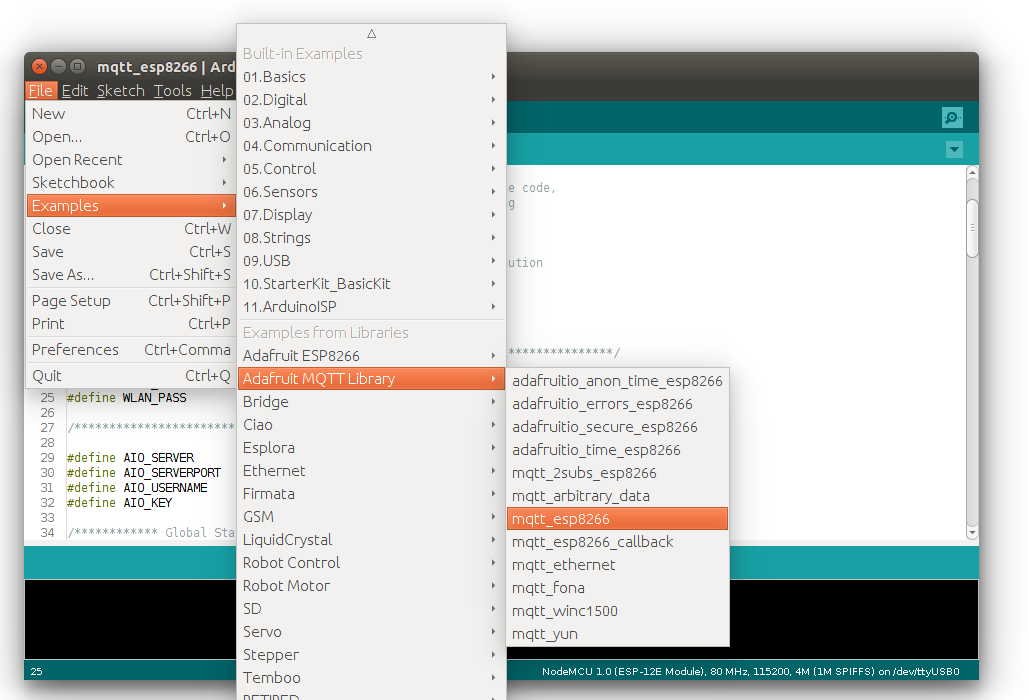Viewport: 1028px width, 700px height.
Task: Load the adafruitio_anon_time_esp8266 example
Action: pyautogui.click(x=618, y=381)
